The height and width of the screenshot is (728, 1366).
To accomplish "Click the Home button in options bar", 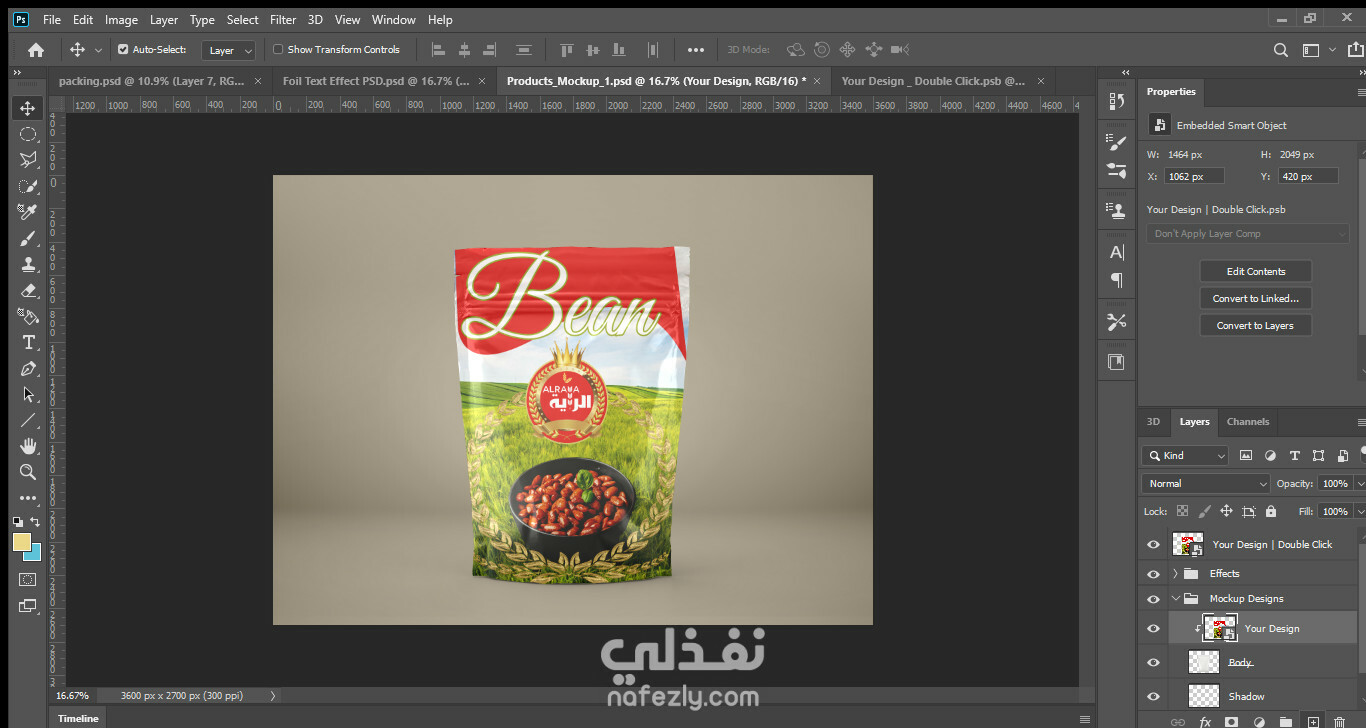I will (x=36, y=50).
